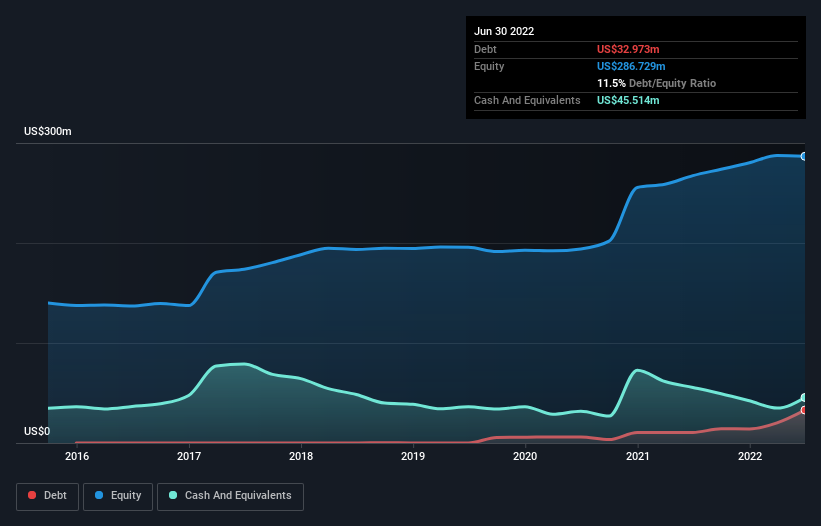Select the Equity endpoint marker at Jun 2022
821x526 pixels.
click(804, 156)
